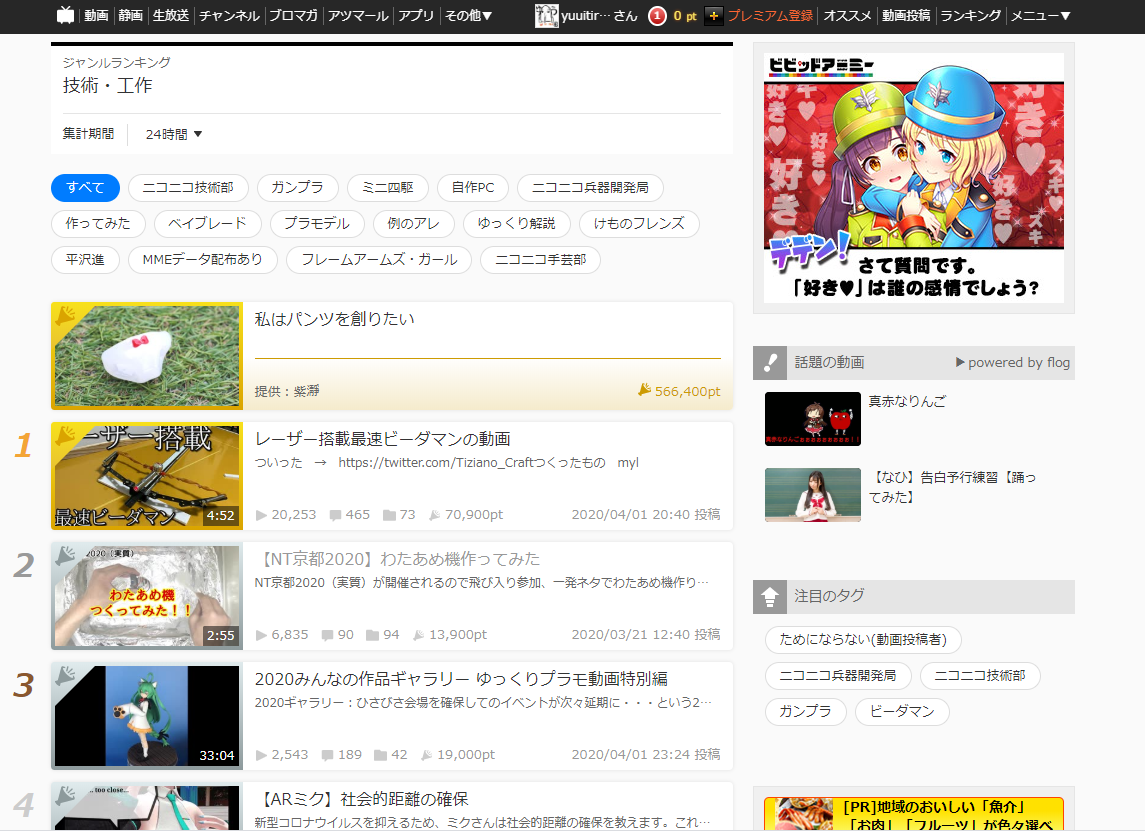Open the ランキング header link

(x=970, y=15)
